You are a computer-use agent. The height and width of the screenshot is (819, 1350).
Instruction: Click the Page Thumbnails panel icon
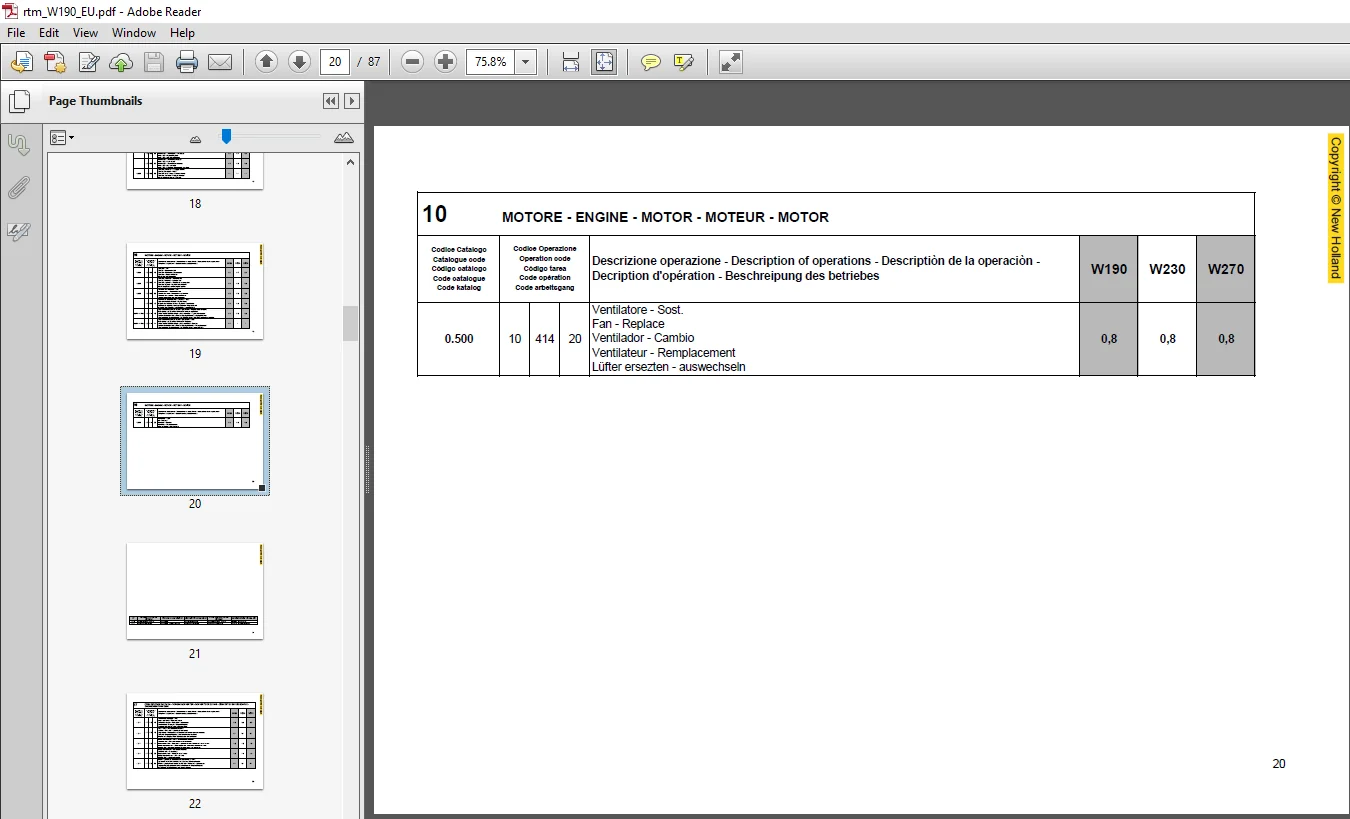[x=19, y=102]
